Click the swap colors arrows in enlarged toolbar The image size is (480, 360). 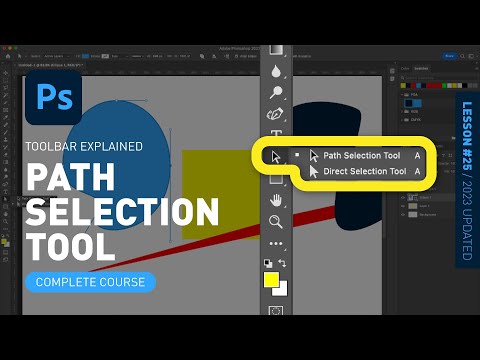(x=282, y=263)
